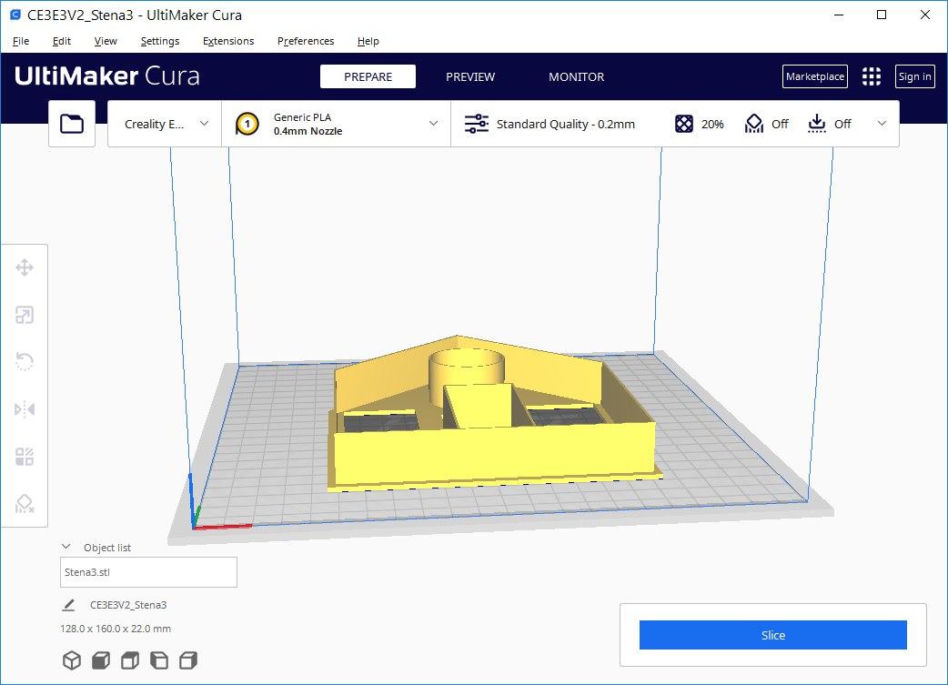Expand print settings panel chevron

tap(882, 123)
